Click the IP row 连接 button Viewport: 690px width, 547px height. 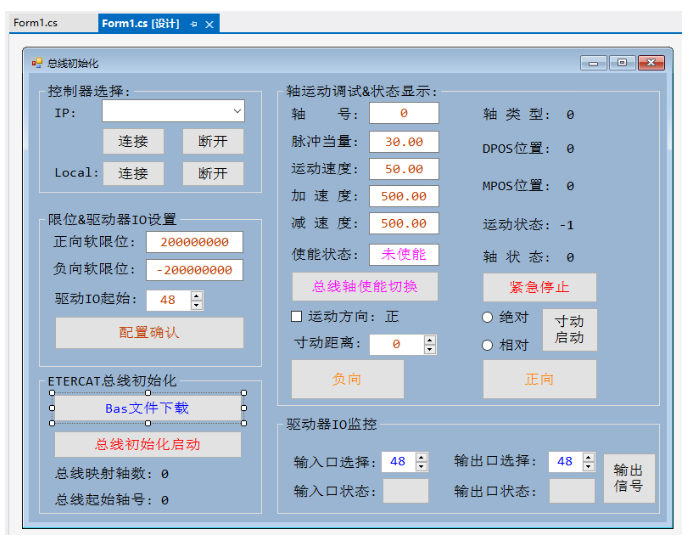click(x=133, y=141)
